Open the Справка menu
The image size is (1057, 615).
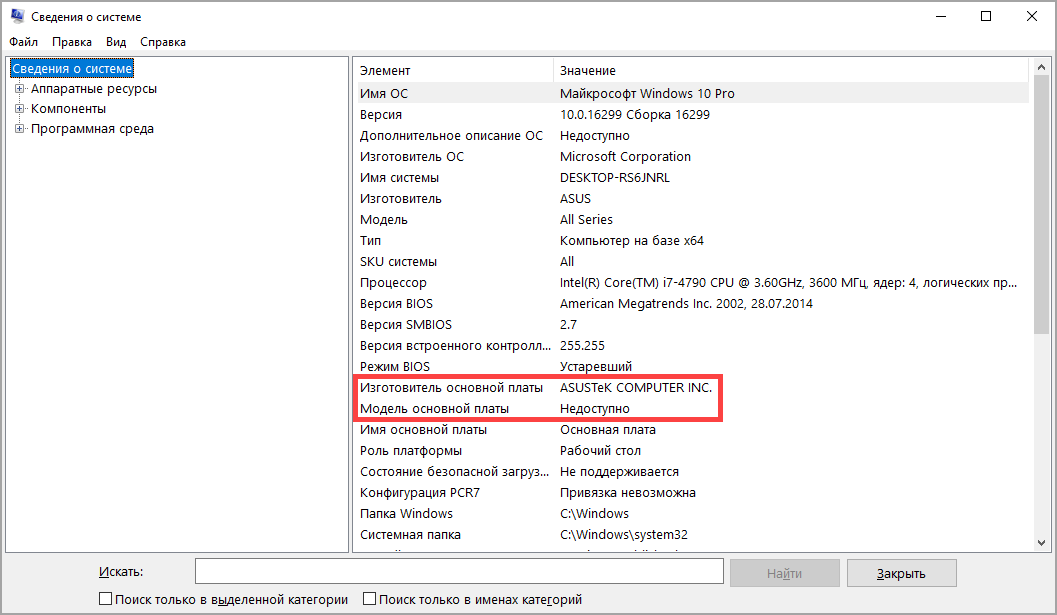coord(163,42)
